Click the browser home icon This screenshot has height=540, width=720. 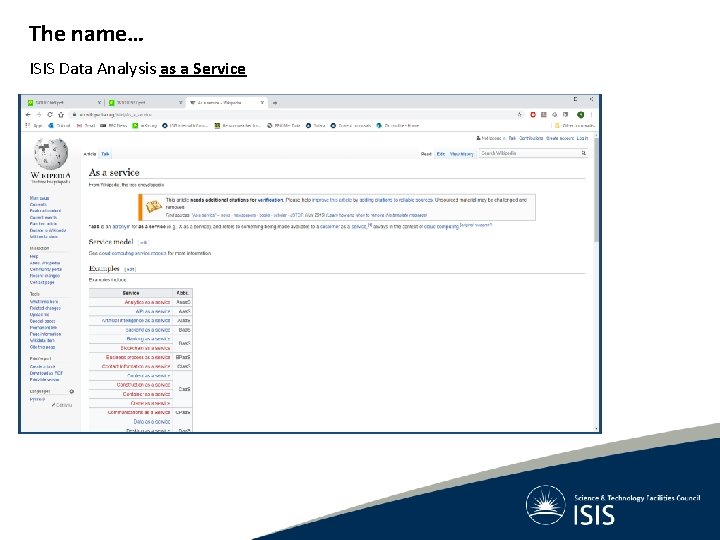tap(61, 114)
